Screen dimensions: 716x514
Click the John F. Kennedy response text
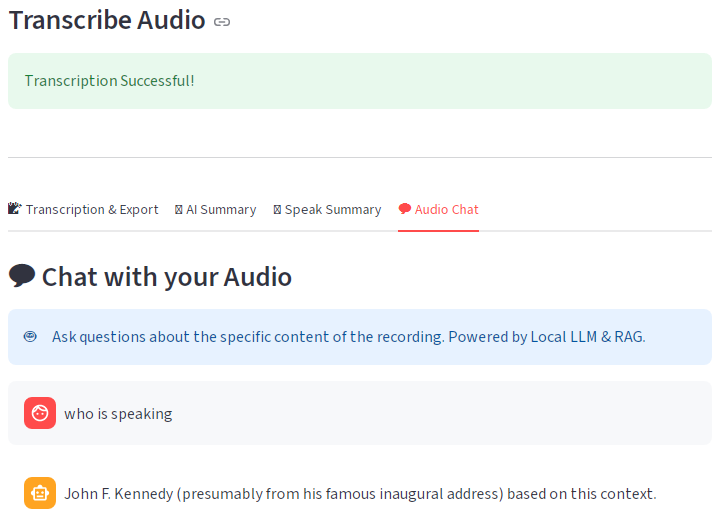tap(360, 494)
